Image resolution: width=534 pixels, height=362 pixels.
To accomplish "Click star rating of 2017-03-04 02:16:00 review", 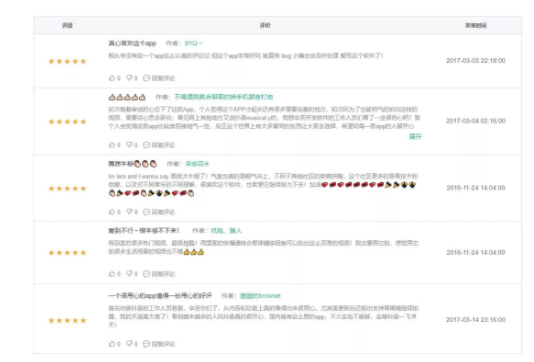I will [x=67, y=122].
